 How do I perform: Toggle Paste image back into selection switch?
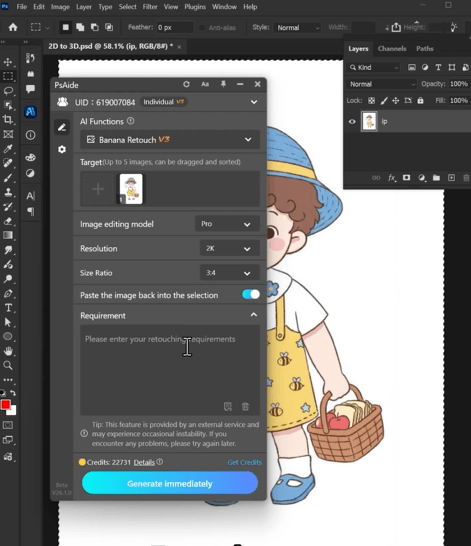251,295
